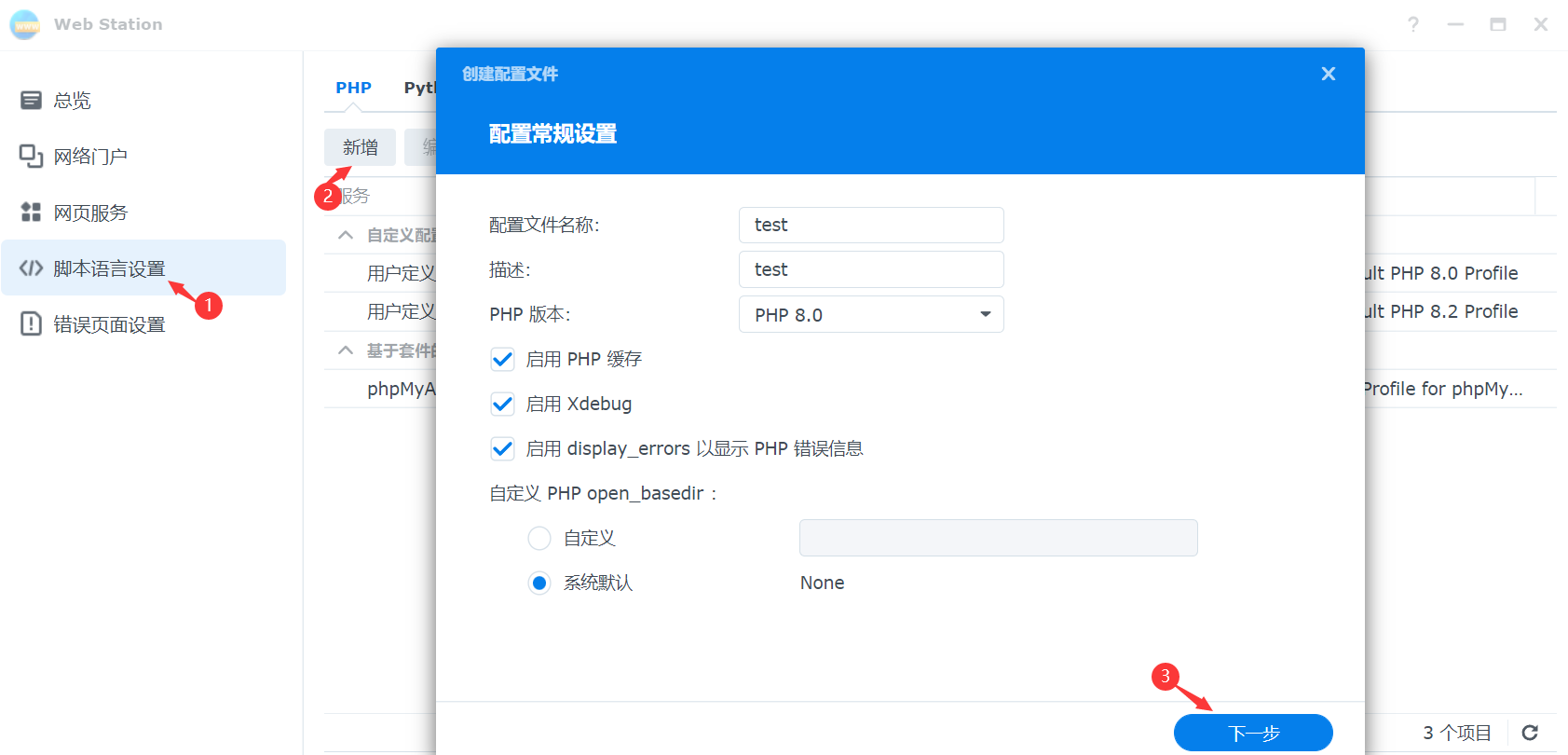Open 总览 in the sidebar
The image size is (1568, 755).
pyautogui.click(x=143, y=100)
